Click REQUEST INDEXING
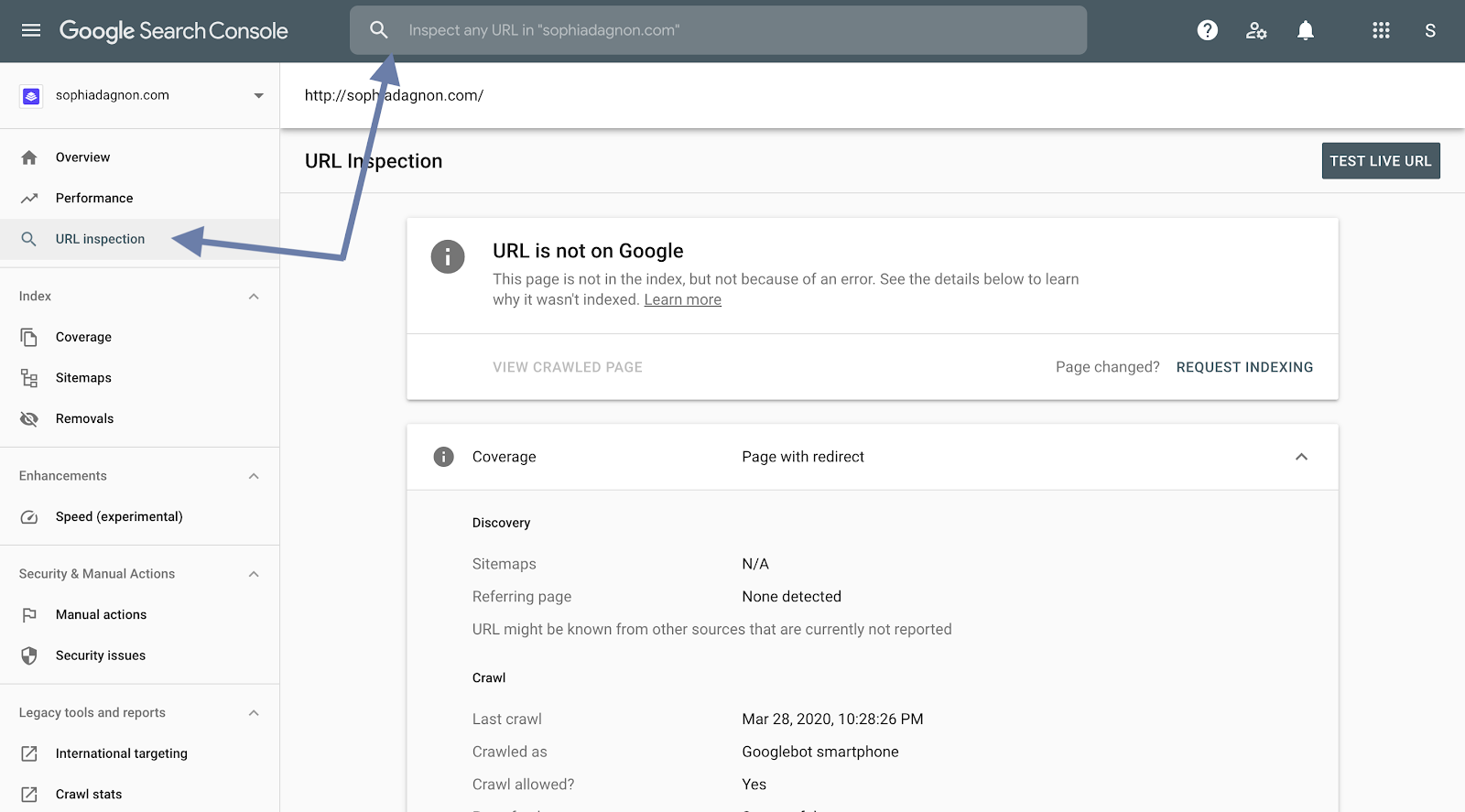Image resolution: width=1465 pixels, height=812 pixels. point(1244,367)
